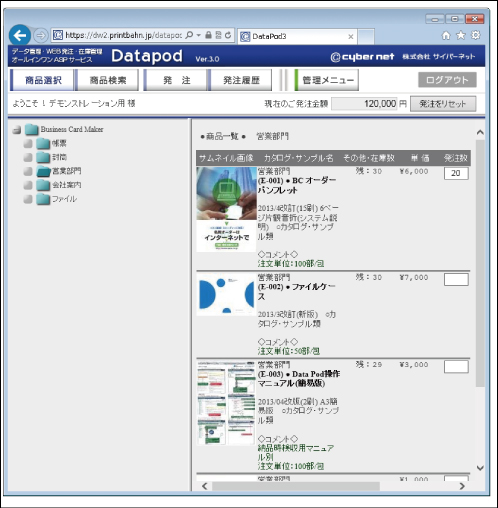Image resolution: width=498 pixels, height=508 pixels.
Task: Click the browser forward arrow button
Action: pos(41,35)
